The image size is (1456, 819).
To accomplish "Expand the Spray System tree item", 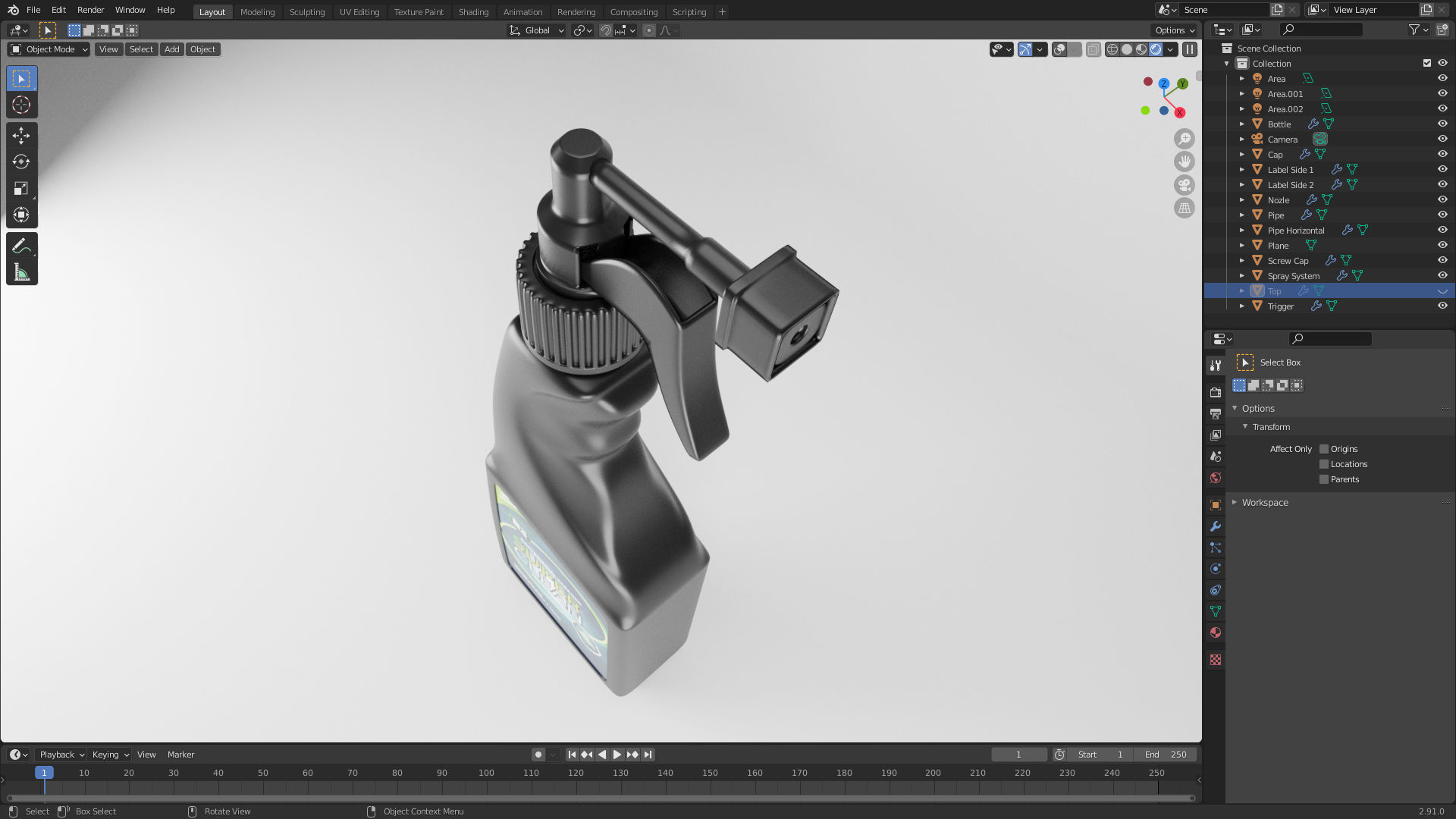I will pos(1242,276).
